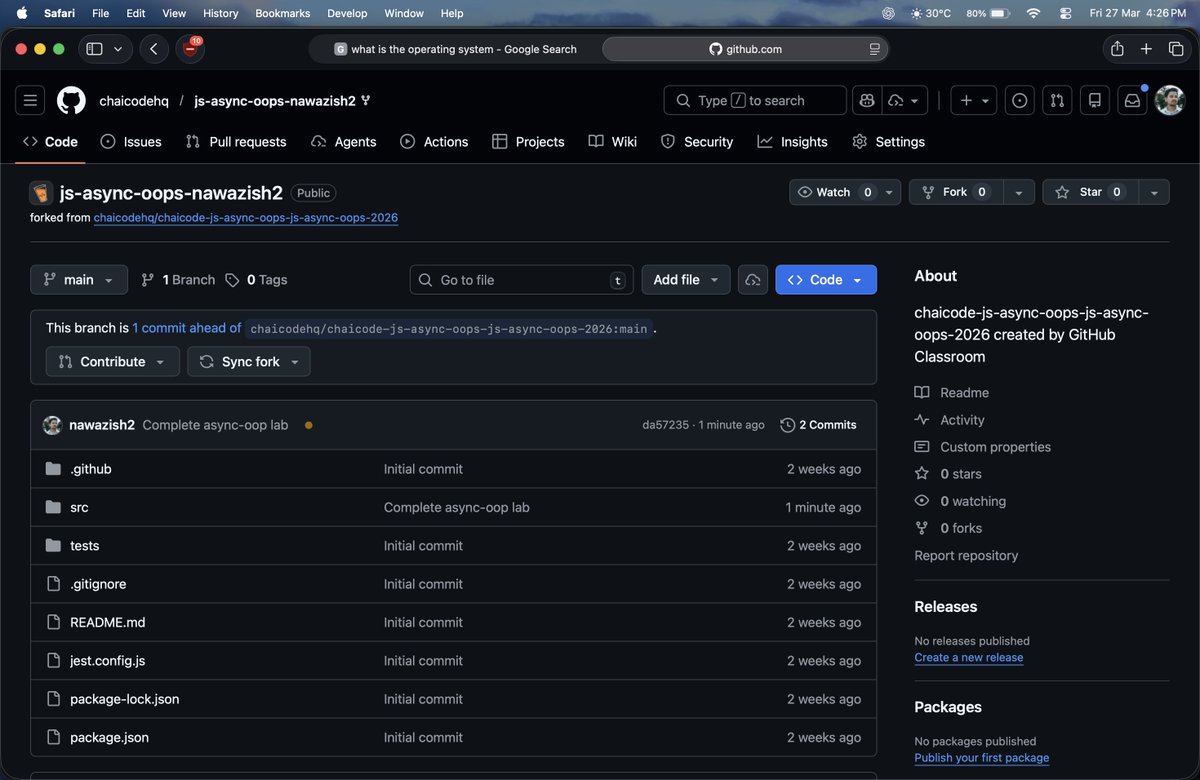Screen dimensions: 1200x780
Task: Open notifications inbox icon
Action: click(x=1132, y=100)
